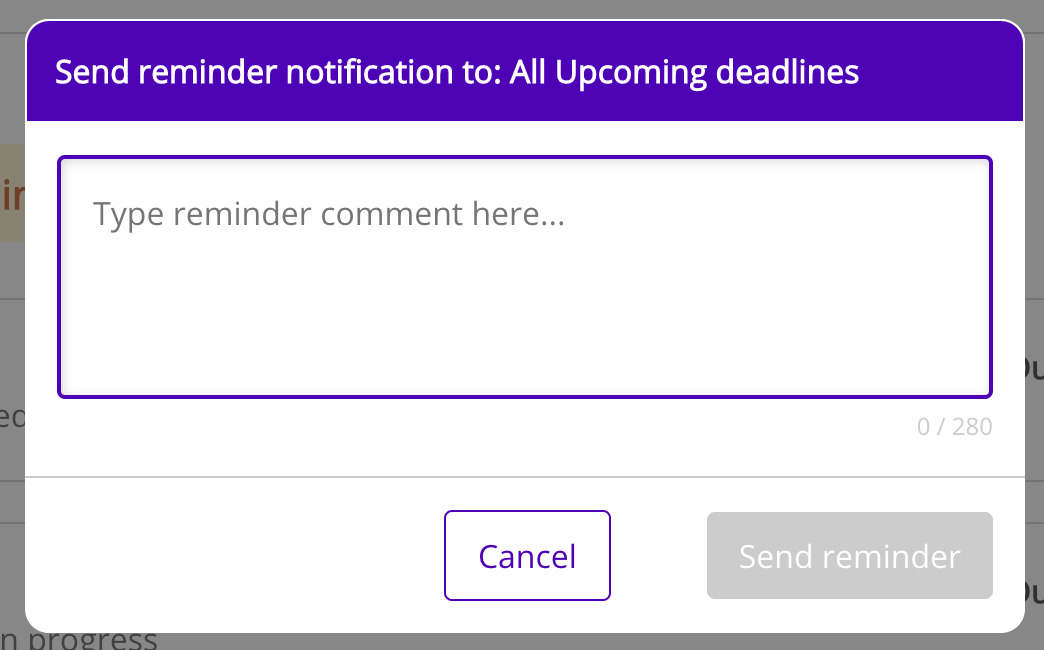Click blank space between Cancel and Send reminder

(x=658, y=556)
